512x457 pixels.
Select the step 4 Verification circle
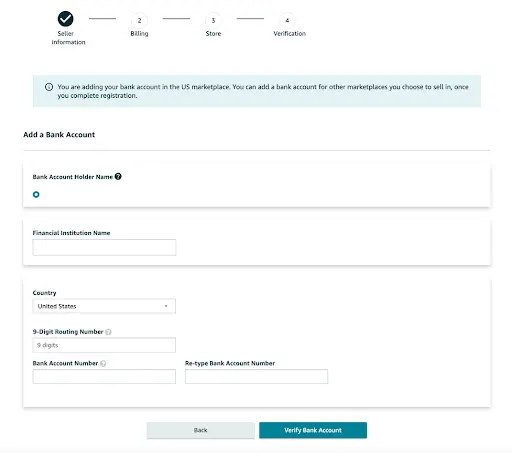(287, 20)
